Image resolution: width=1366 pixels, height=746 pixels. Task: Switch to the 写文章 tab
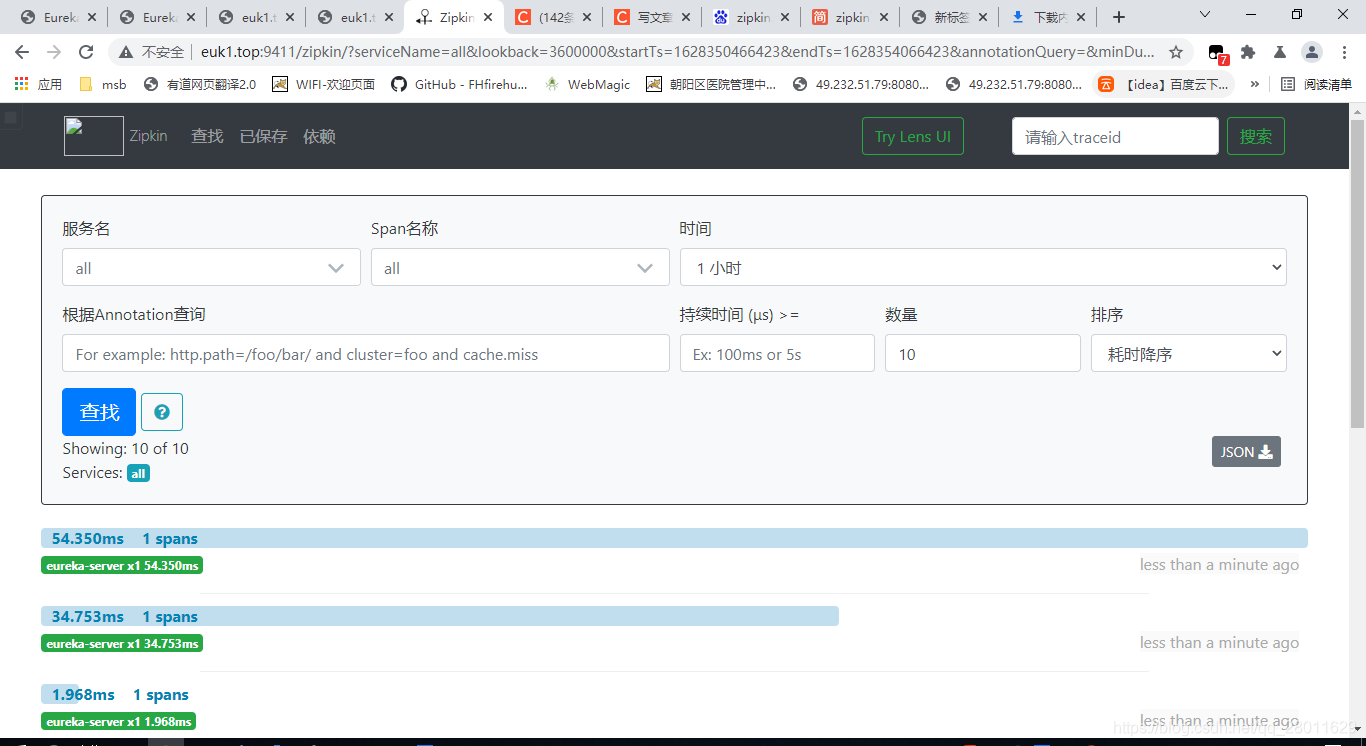point(653,17)
